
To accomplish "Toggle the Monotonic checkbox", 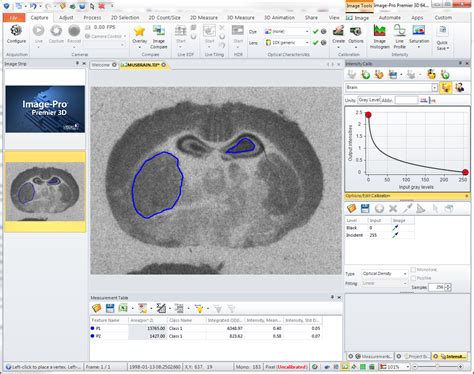I will point(413,270).
